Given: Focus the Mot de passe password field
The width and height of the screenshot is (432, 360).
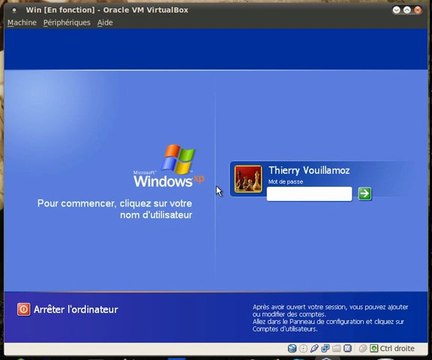Looking at the screenshot, I should 309,194.
